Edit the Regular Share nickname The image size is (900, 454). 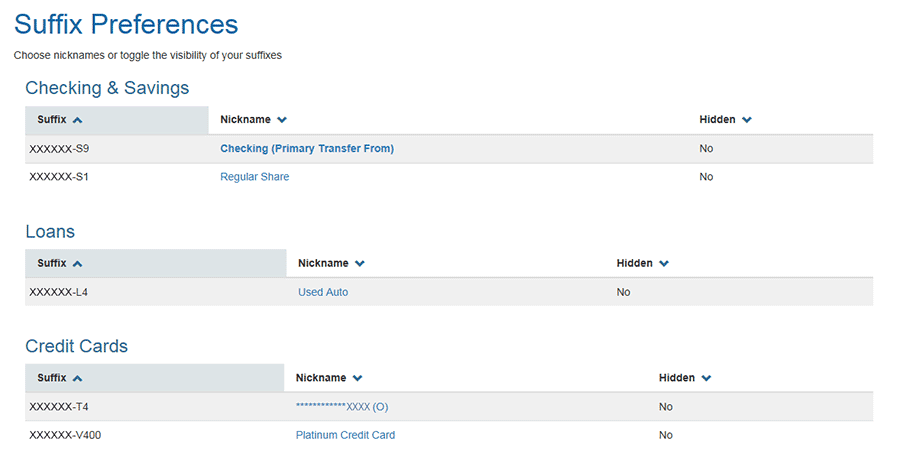255,177
